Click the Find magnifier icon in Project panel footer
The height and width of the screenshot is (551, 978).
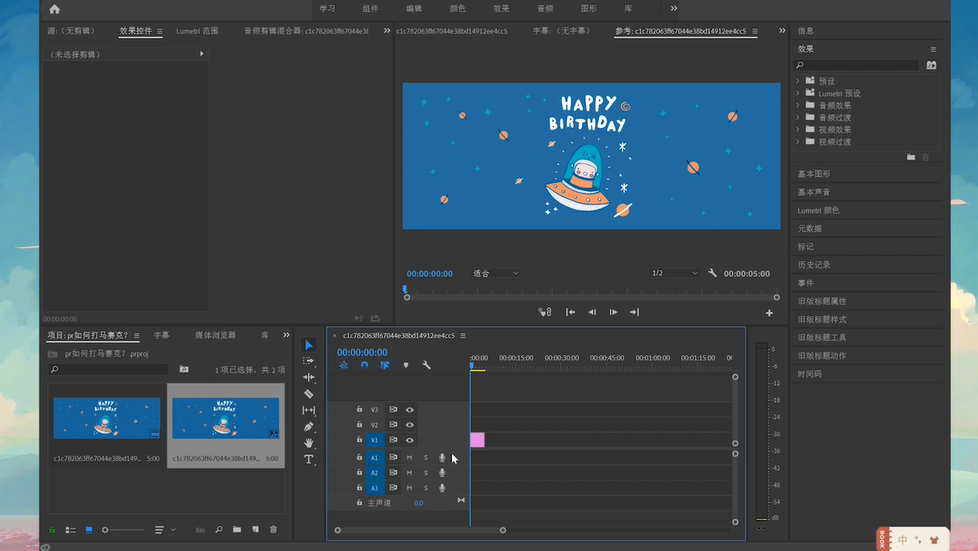pyautogui.click(x=219, y=529)
